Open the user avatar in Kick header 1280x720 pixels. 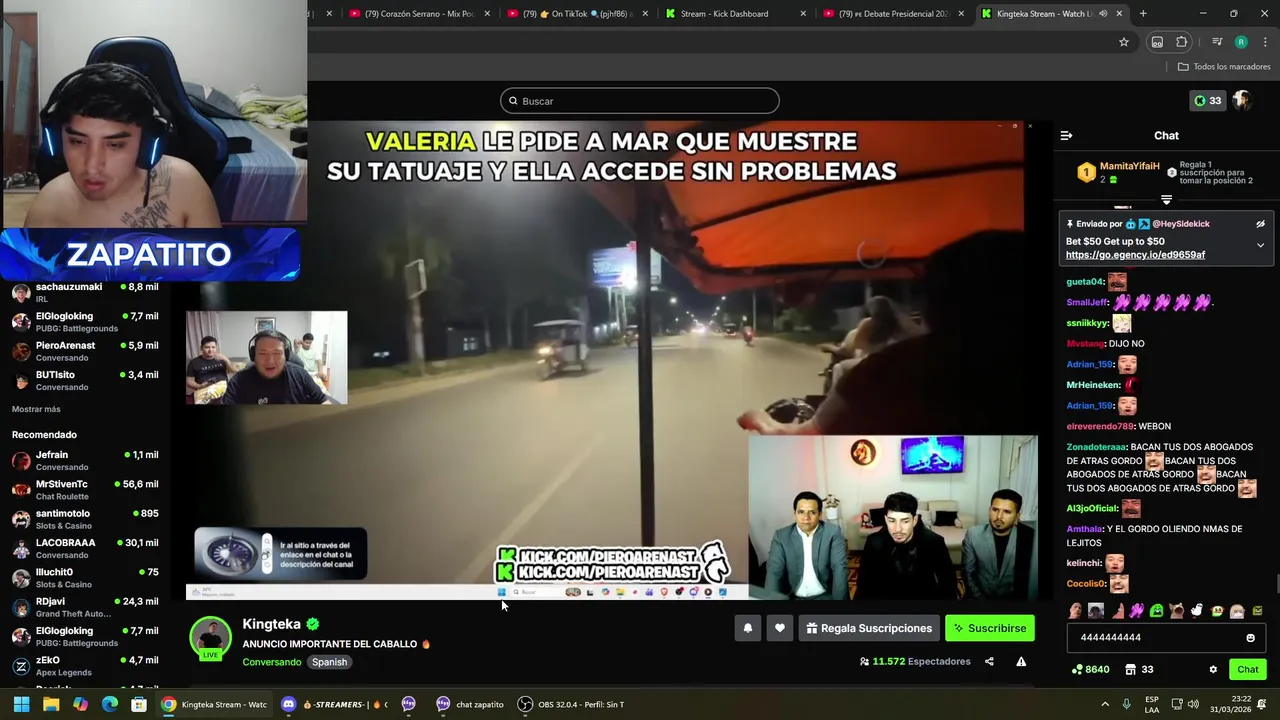click(x=1242, y=100)
